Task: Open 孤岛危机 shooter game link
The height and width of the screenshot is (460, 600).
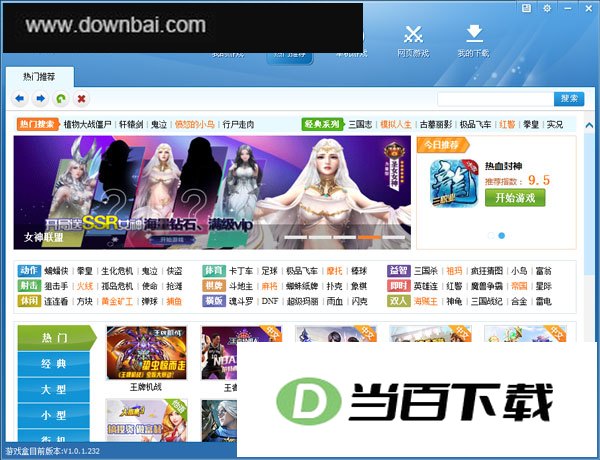Action: (x=117, y=286)
